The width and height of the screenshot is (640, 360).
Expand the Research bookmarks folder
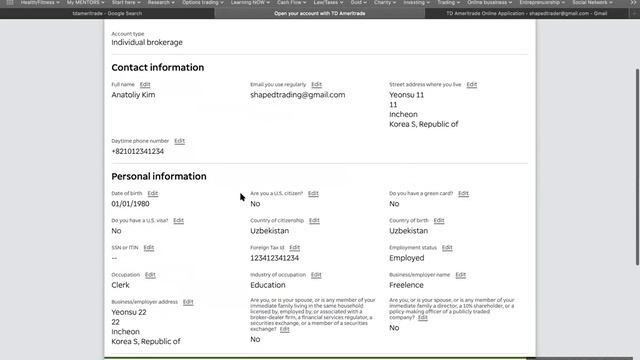coord(161,2)
